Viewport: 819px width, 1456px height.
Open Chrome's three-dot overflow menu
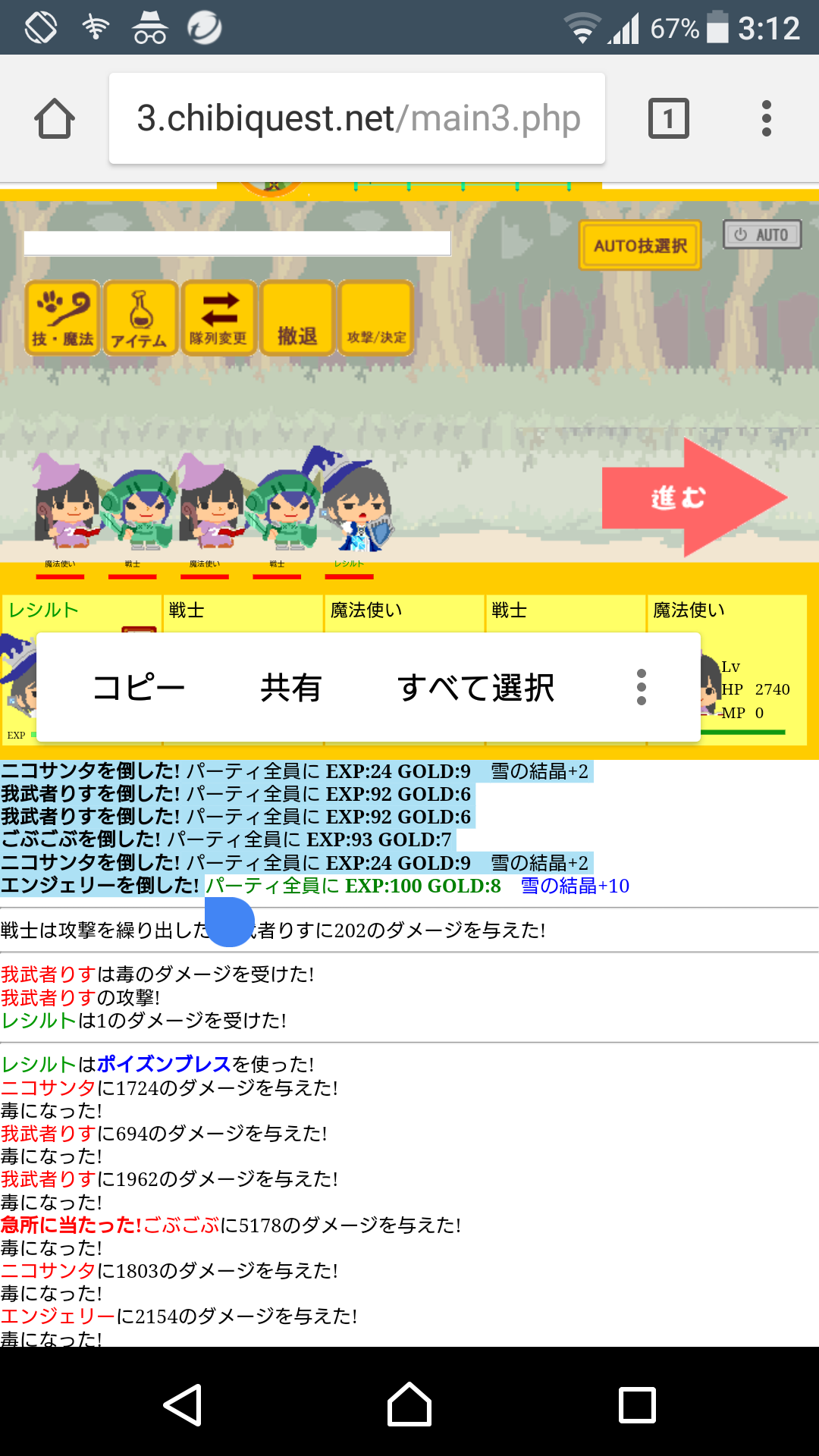(x=767, y=119)
